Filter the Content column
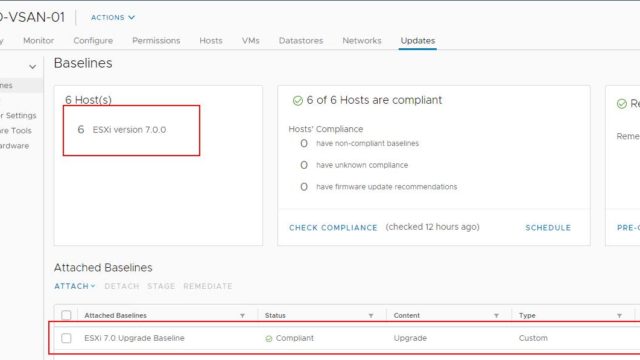 [496, 316]
